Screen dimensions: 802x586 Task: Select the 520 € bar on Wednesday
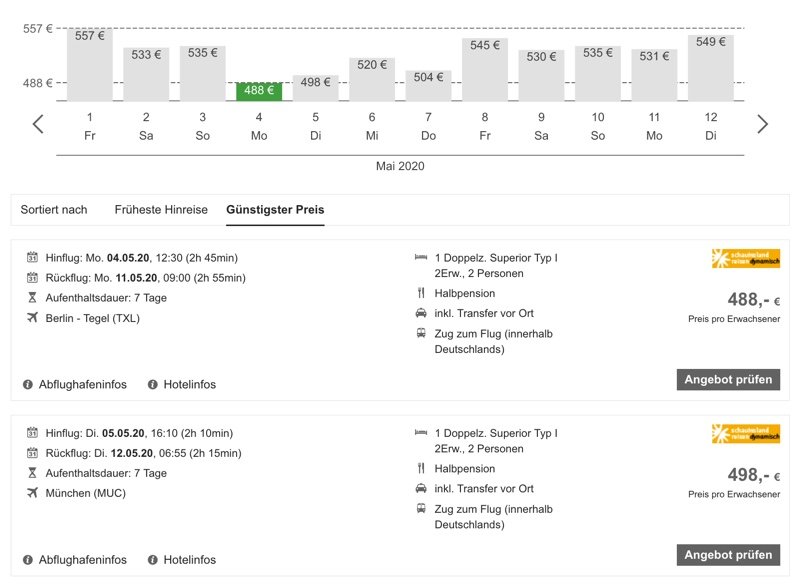coord(372,79)
